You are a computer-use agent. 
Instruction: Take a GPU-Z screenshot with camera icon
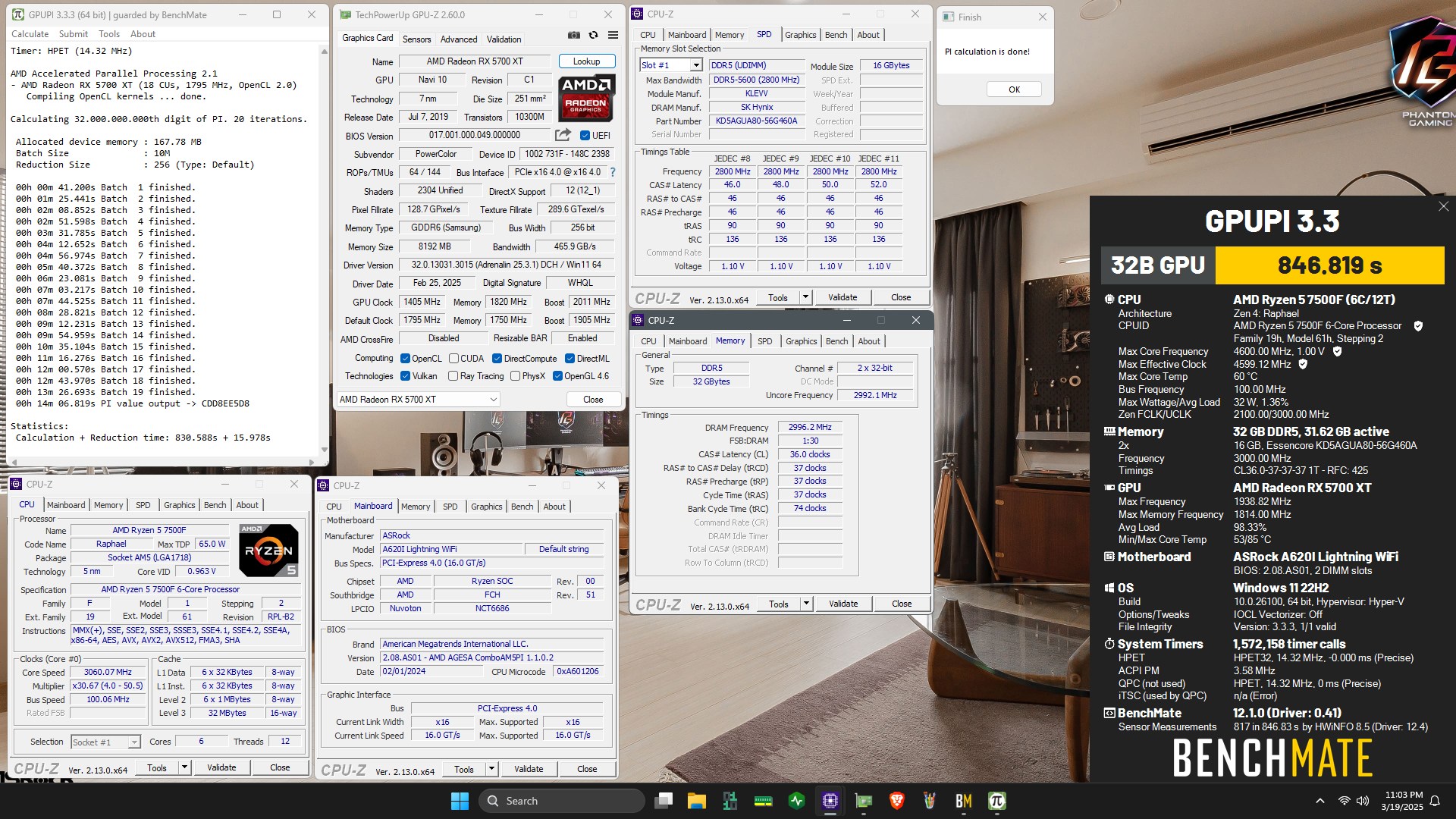[574, 36]
